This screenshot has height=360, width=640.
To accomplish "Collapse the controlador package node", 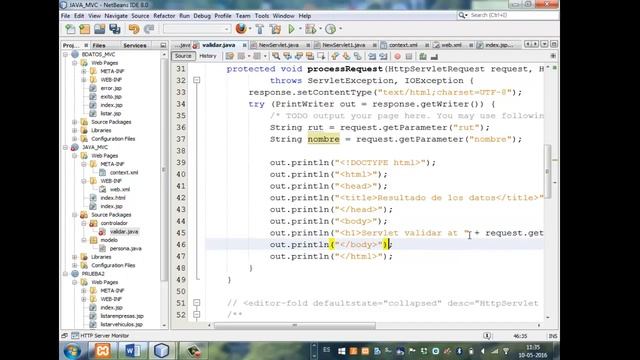I will click(84, 223).
